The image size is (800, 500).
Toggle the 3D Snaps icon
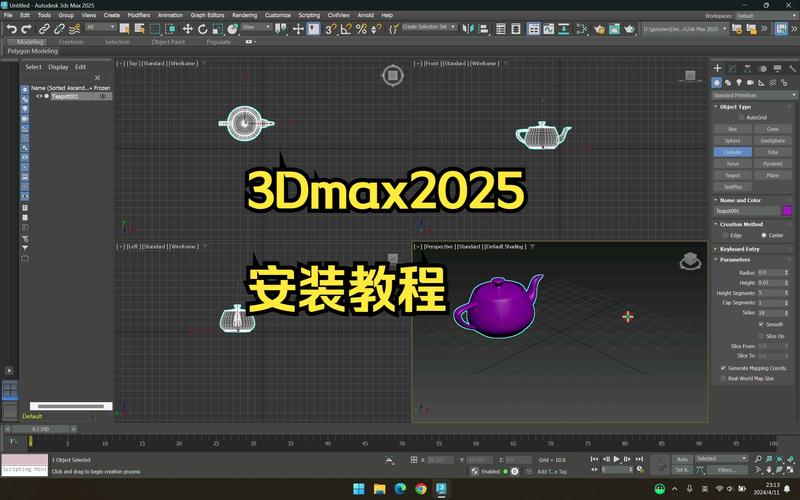click(x=331, y=29)
